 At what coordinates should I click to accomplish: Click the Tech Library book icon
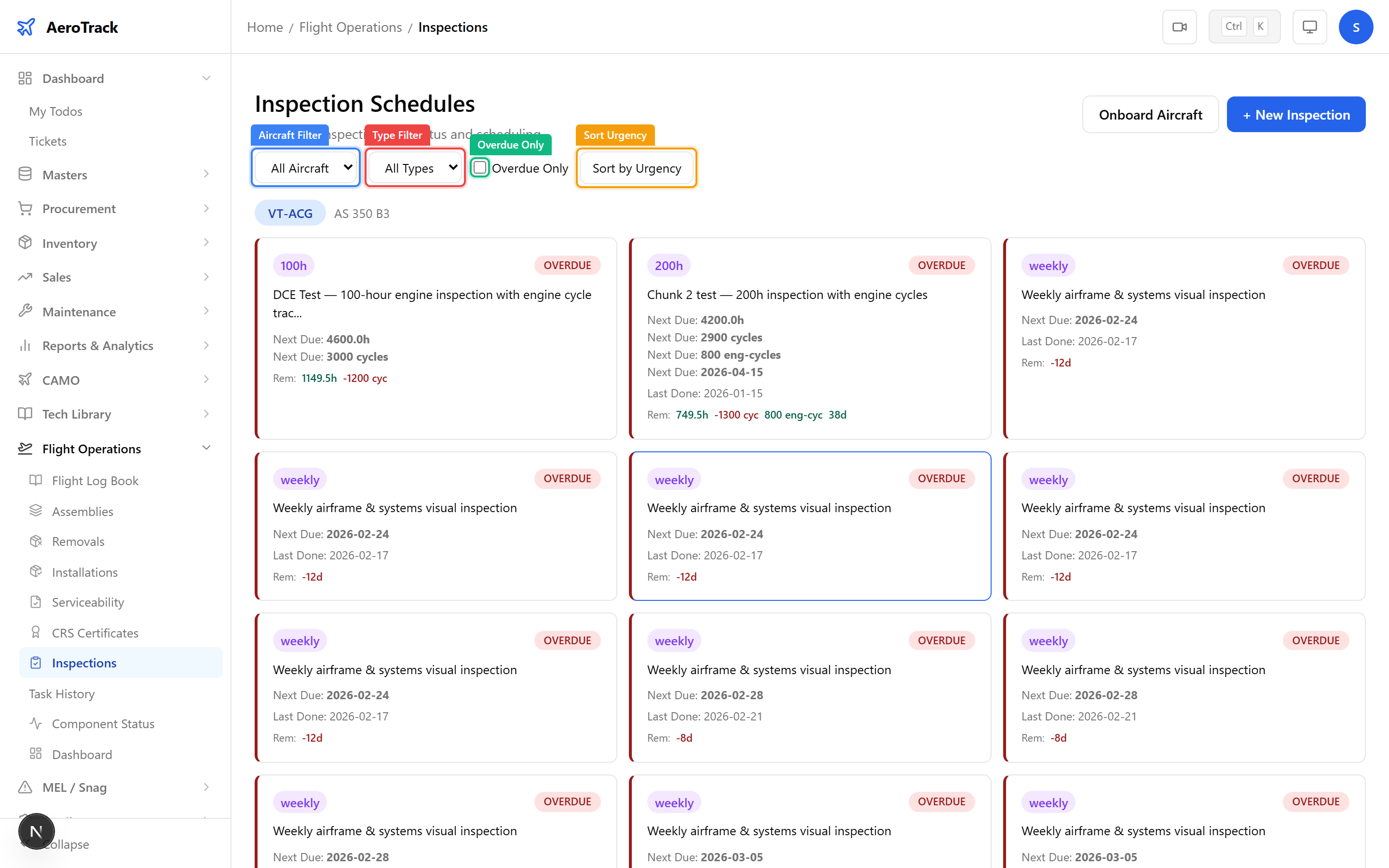pyautogui.click(x=25, y=414)
